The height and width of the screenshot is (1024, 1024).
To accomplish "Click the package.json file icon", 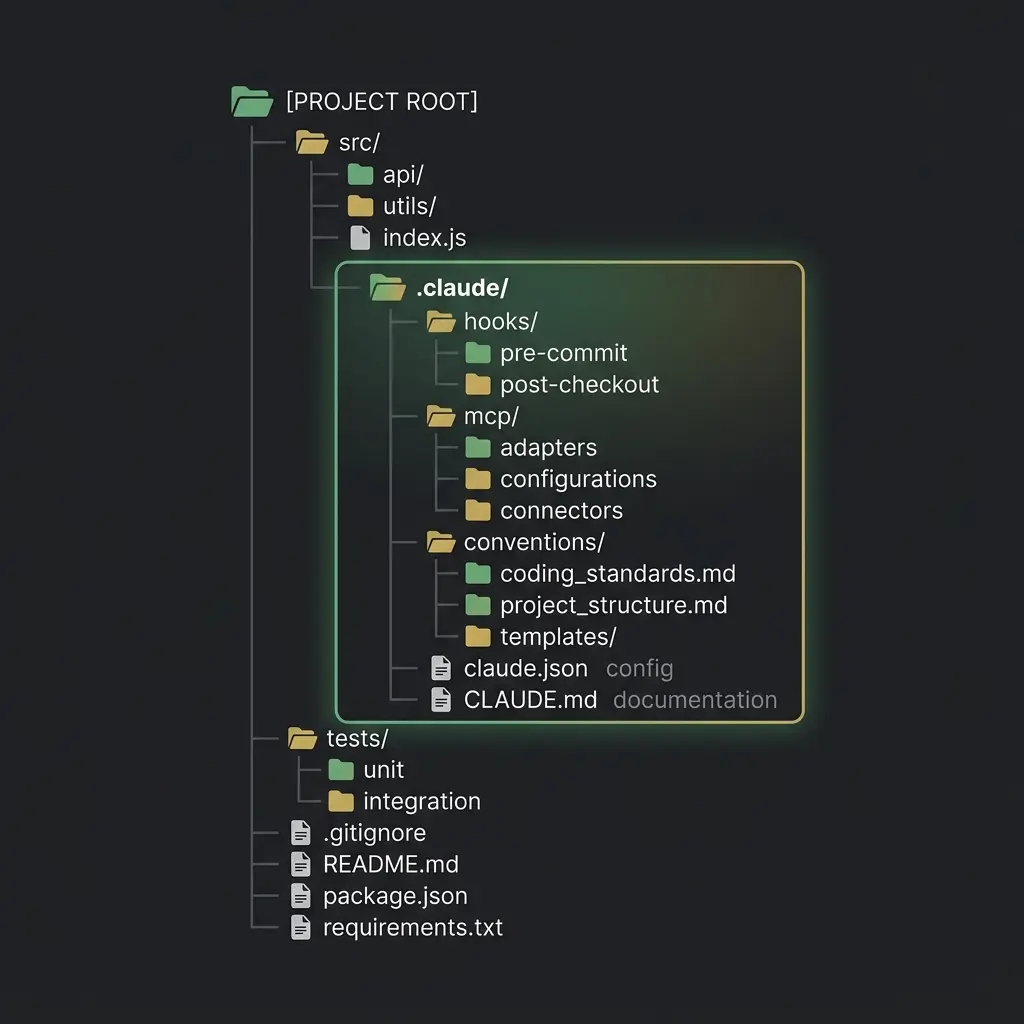I will [x=300, y=895].
